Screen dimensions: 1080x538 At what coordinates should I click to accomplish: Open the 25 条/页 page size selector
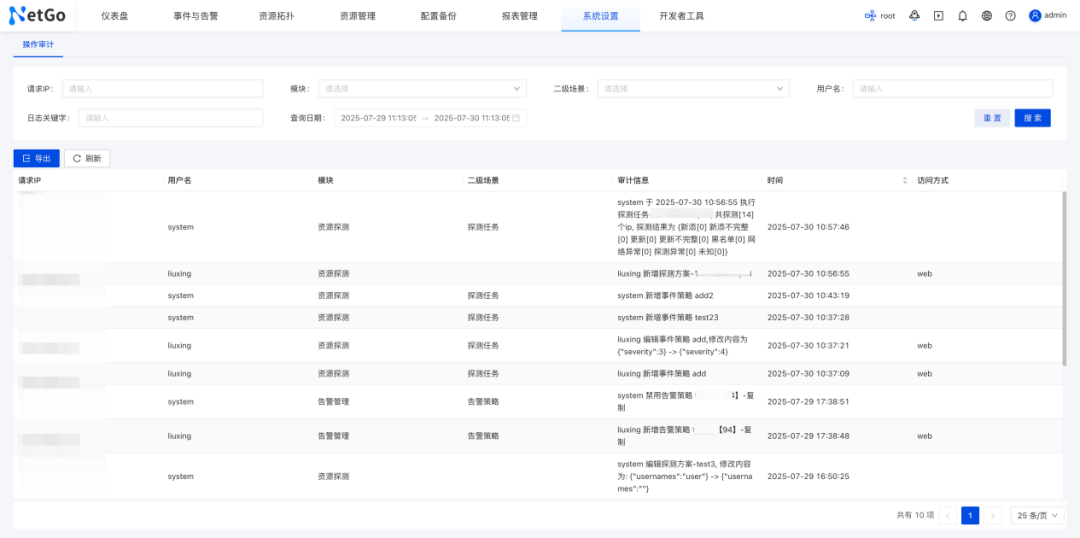tap(1036, 515)
